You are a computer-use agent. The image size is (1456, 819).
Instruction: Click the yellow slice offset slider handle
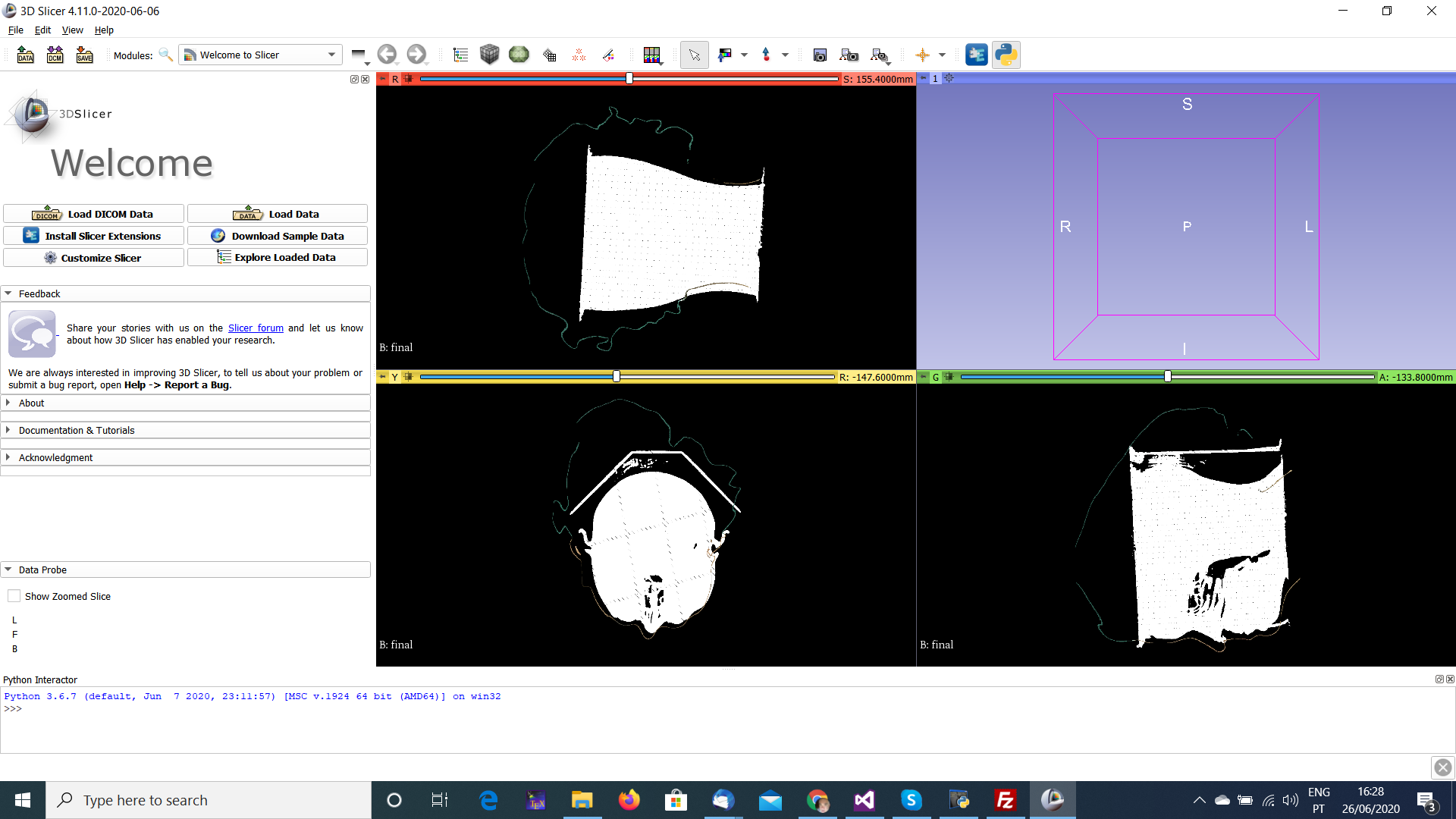pos(617,376)
